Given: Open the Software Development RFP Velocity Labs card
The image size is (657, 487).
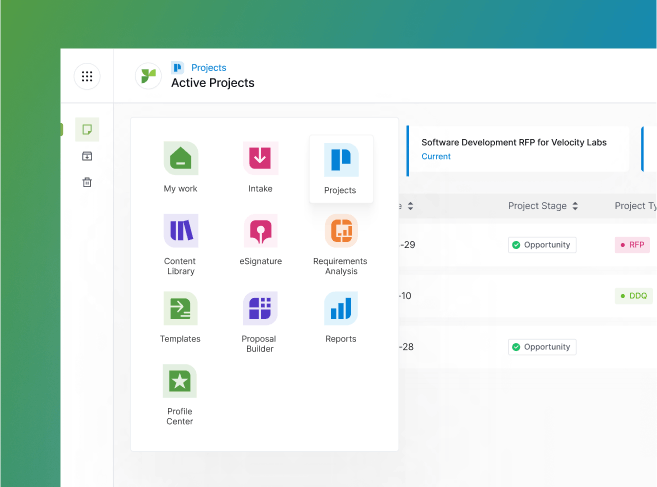Looking at the screenshot, I should 518,149.
